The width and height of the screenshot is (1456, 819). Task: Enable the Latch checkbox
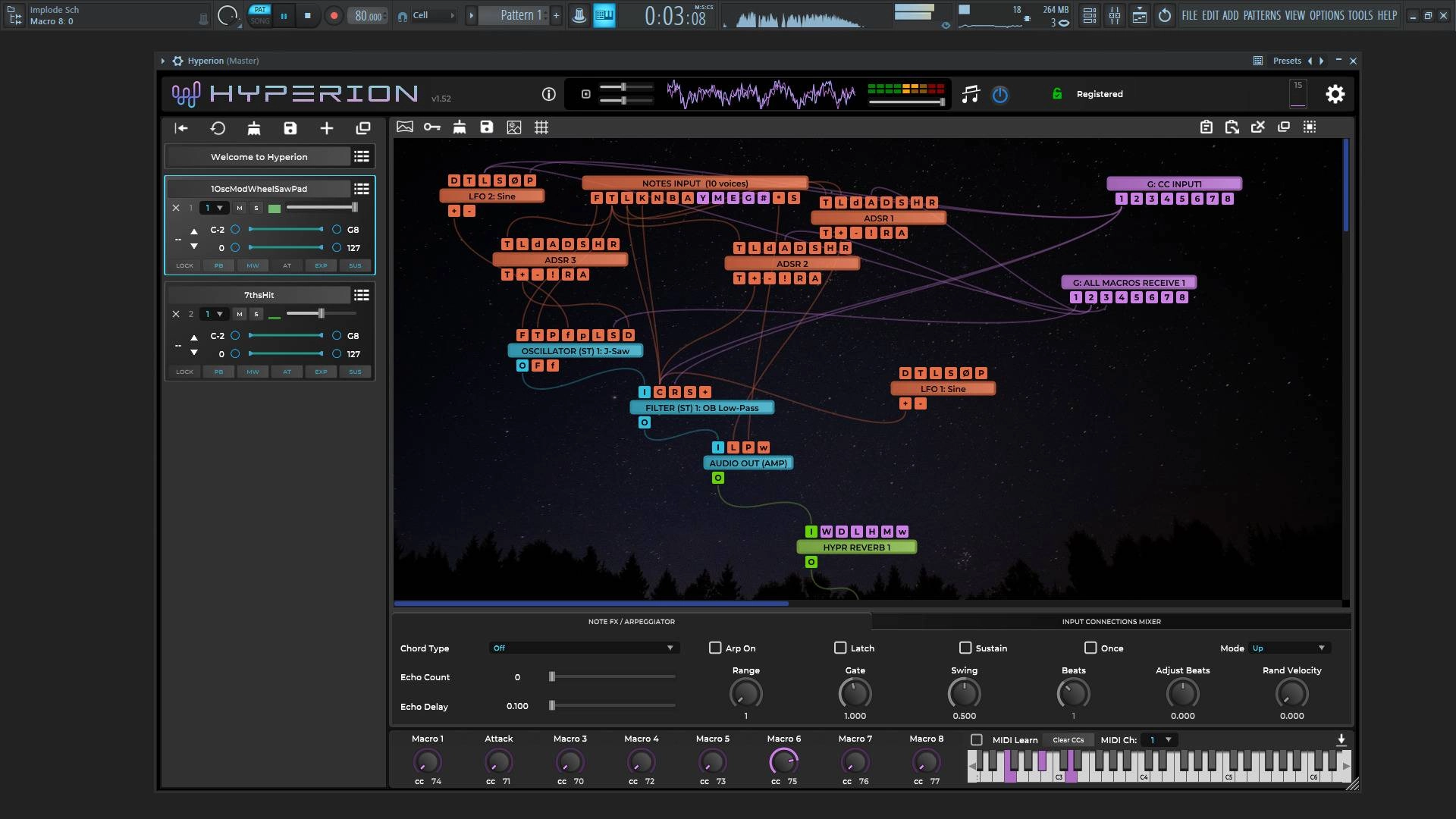(840, 648)
